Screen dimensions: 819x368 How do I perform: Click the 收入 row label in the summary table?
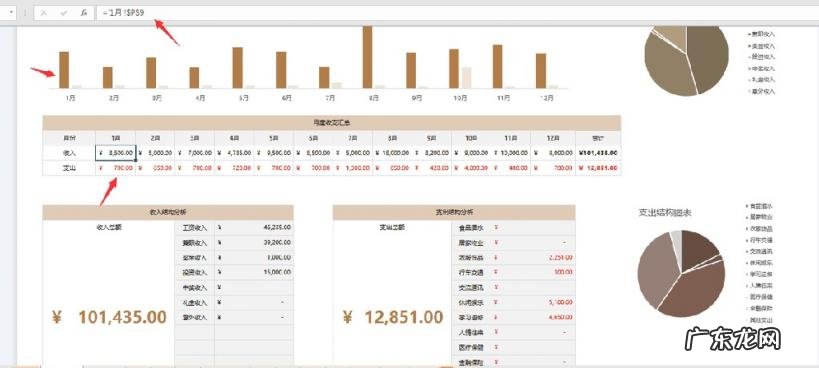69,153
